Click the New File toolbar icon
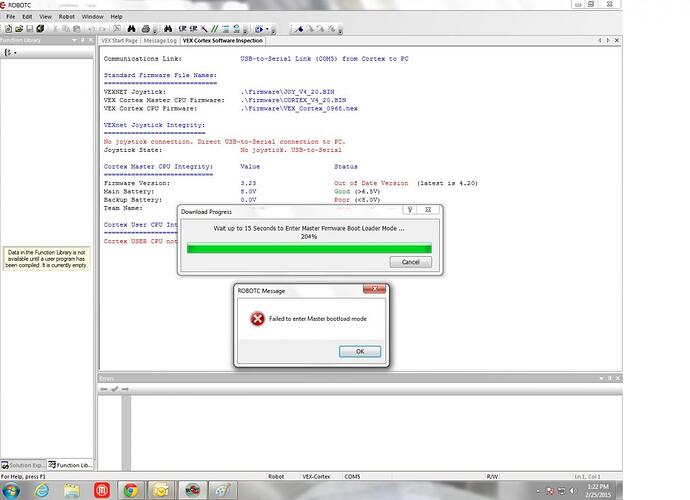This screenshot has width=690, height=500. 8,29
